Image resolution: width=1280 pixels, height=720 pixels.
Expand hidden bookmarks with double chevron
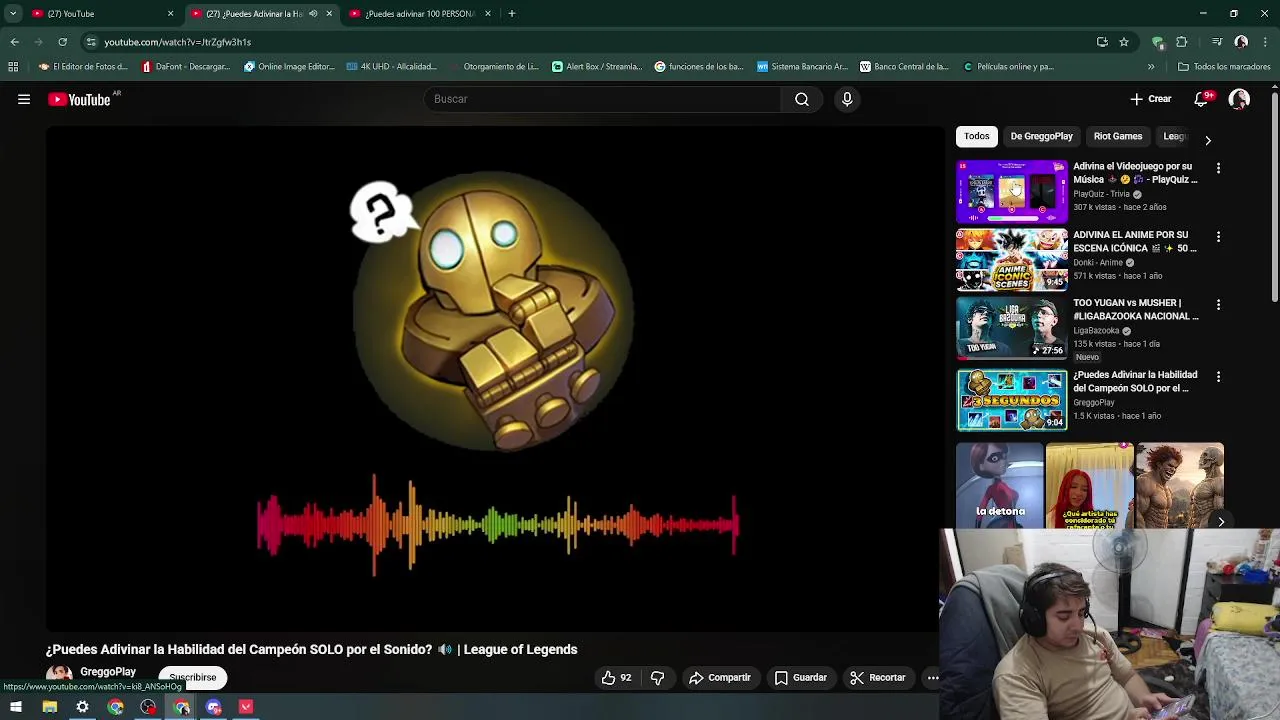point(1151,67)
